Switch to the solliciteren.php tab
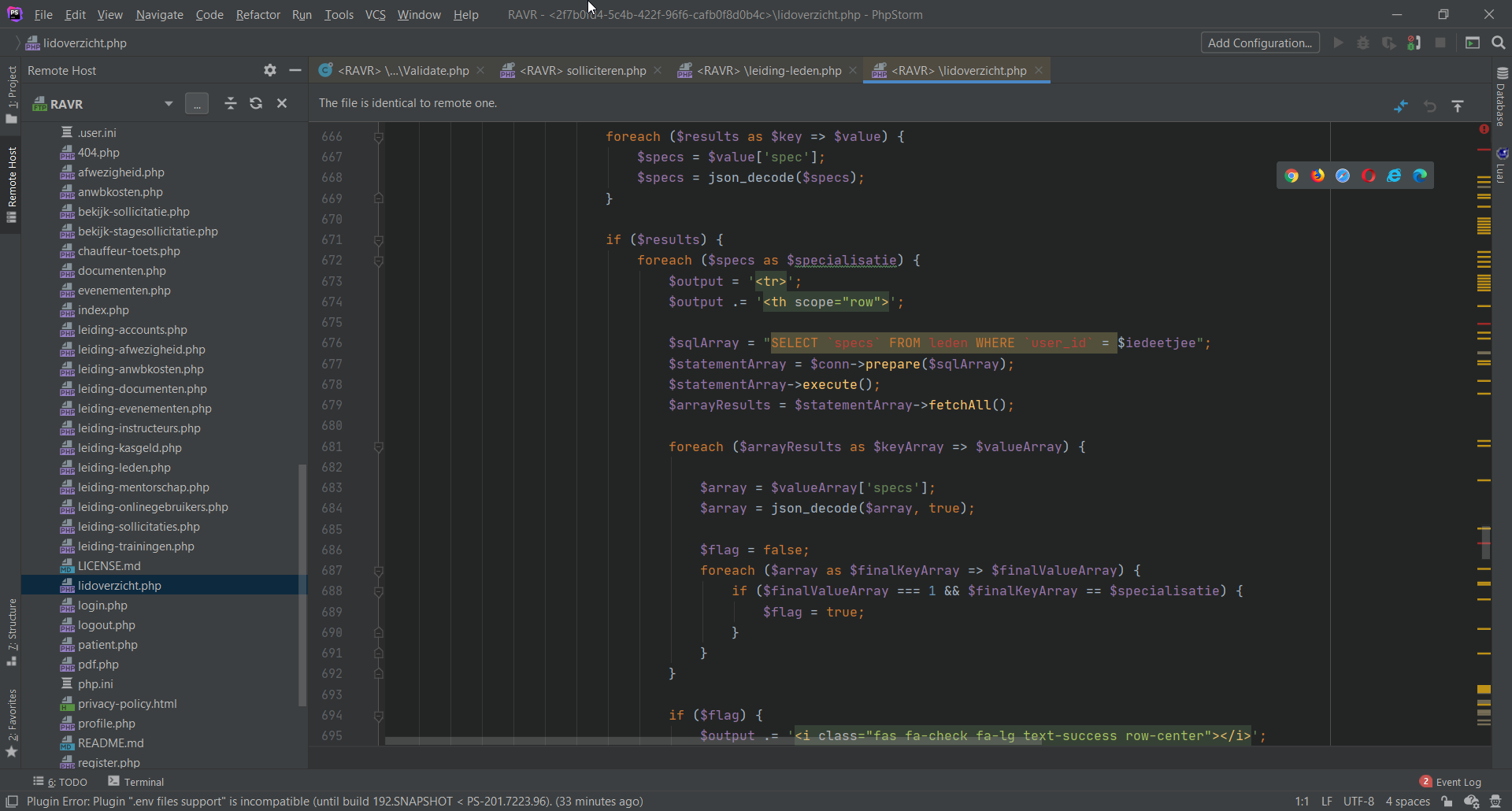 [x=582, y=71]
